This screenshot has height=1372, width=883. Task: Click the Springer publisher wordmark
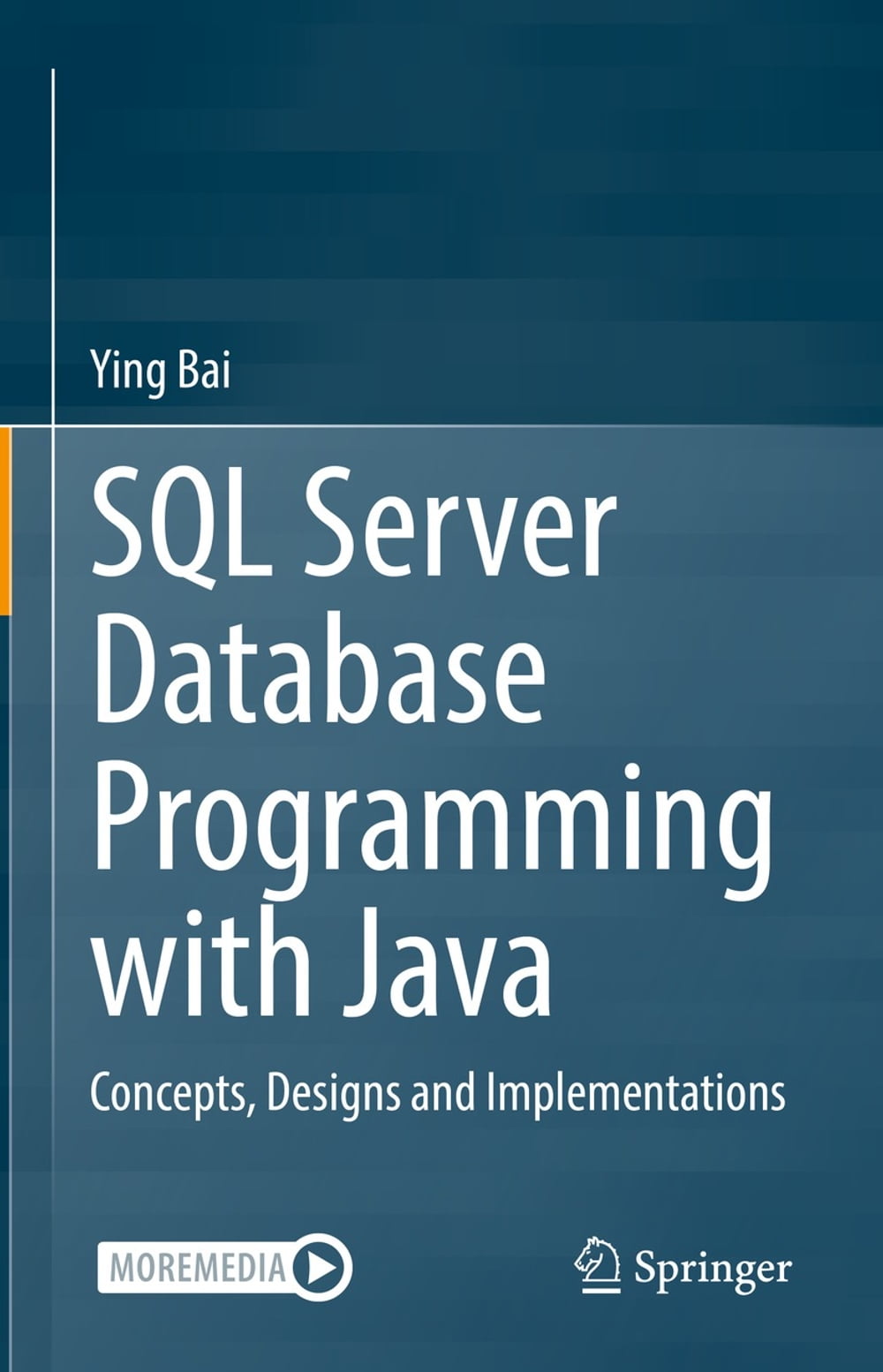713,1269
